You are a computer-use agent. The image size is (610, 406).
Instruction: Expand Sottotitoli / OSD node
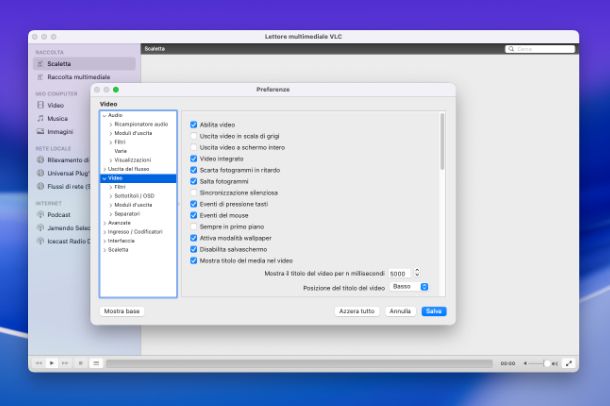pyautogui.click(x=111, y=196)
